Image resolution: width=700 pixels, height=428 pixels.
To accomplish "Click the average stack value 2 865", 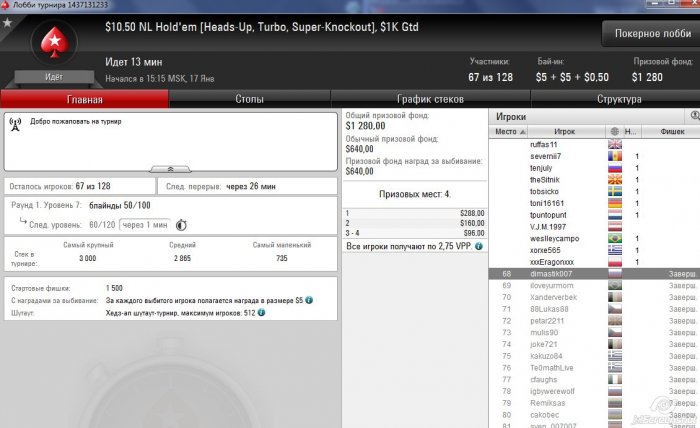I will (x=182, y=258).
